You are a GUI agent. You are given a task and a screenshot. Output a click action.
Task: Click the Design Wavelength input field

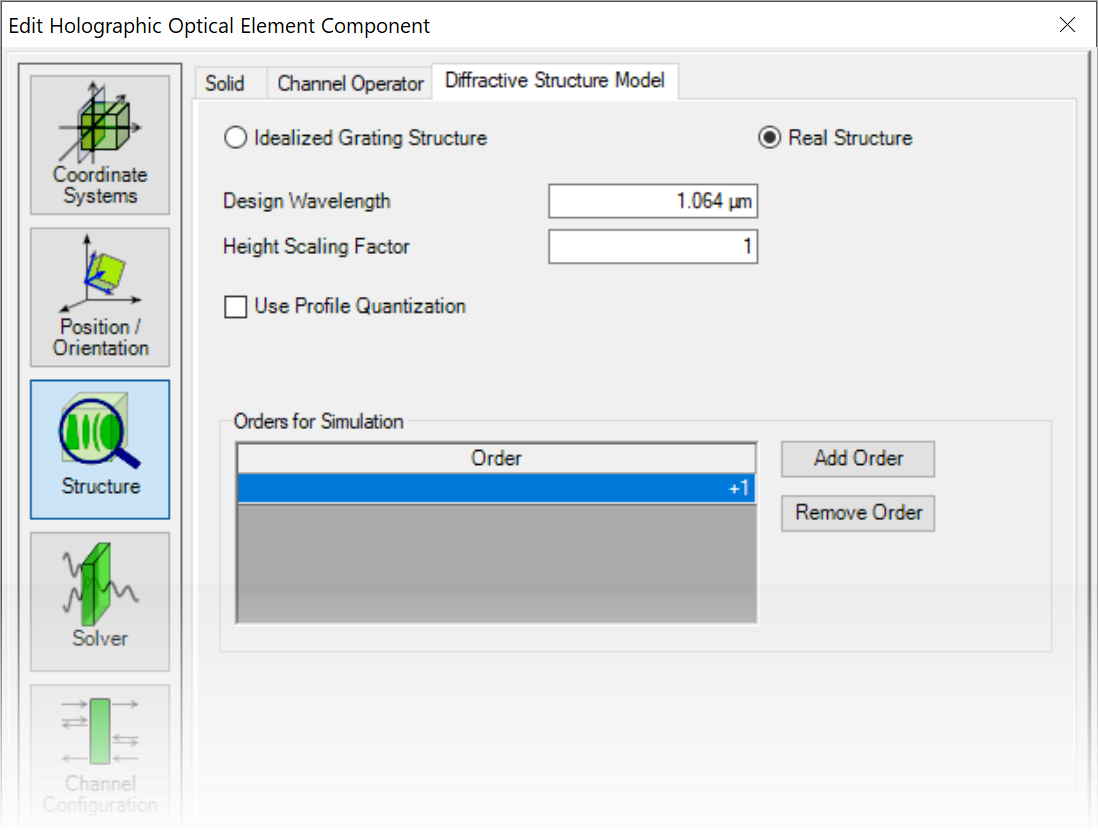[653, 201]
